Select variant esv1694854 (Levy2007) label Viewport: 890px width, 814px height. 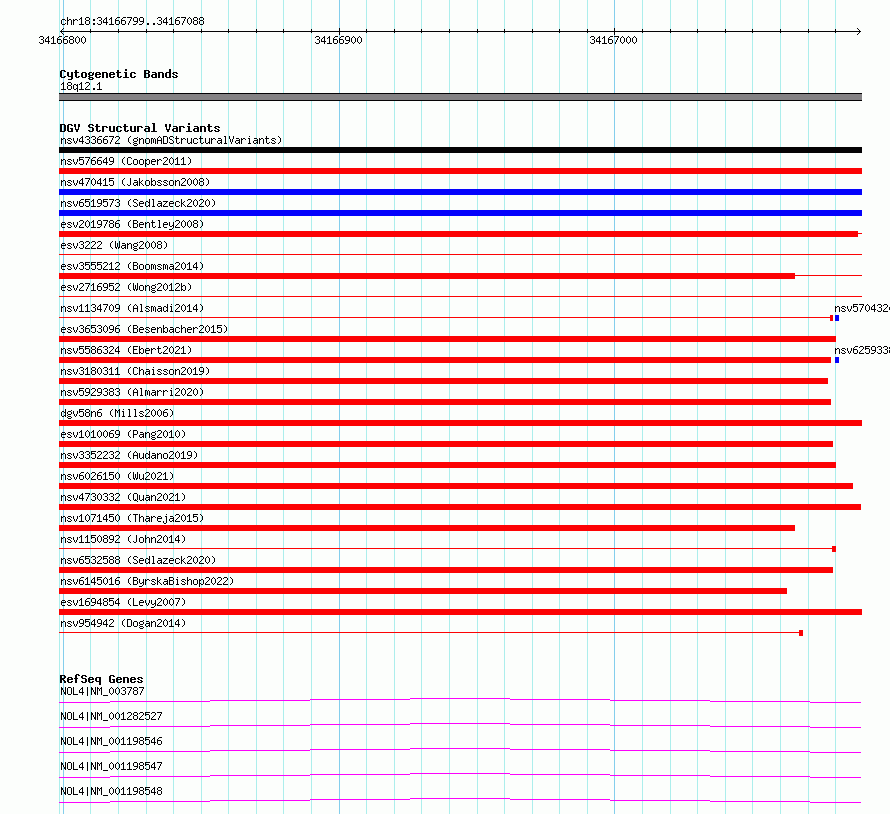click(123, 602)
